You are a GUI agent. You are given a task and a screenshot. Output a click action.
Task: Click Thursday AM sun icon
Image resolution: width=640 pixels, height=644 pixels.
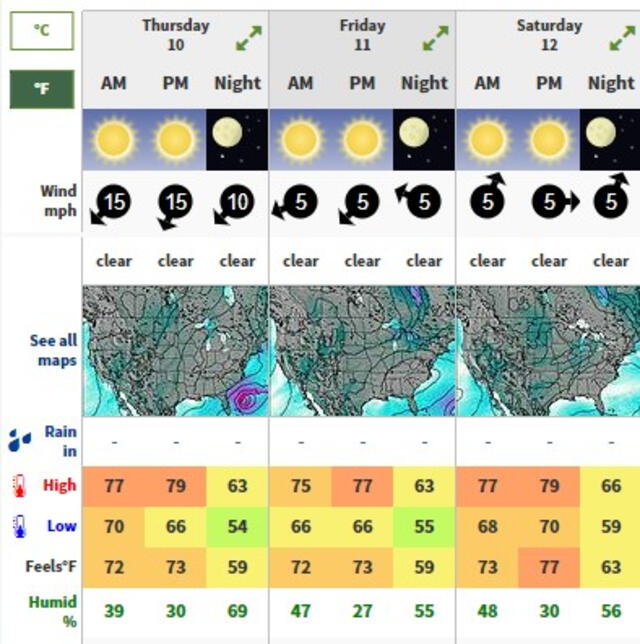coord(114,140)
